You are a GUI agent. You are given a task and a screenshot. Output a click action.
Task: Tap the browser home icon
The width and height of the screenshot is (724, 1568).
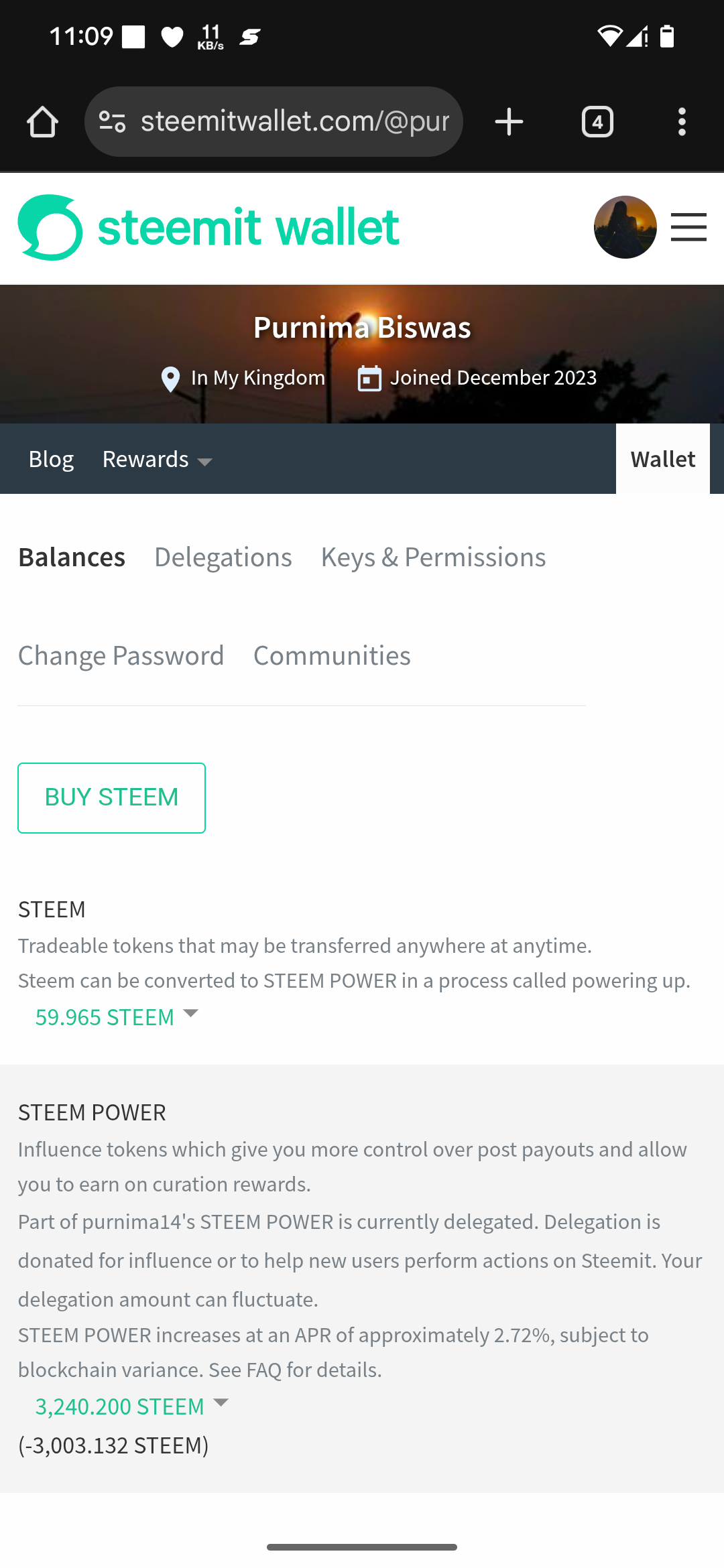pyautogui.click(x=42, y=122)
